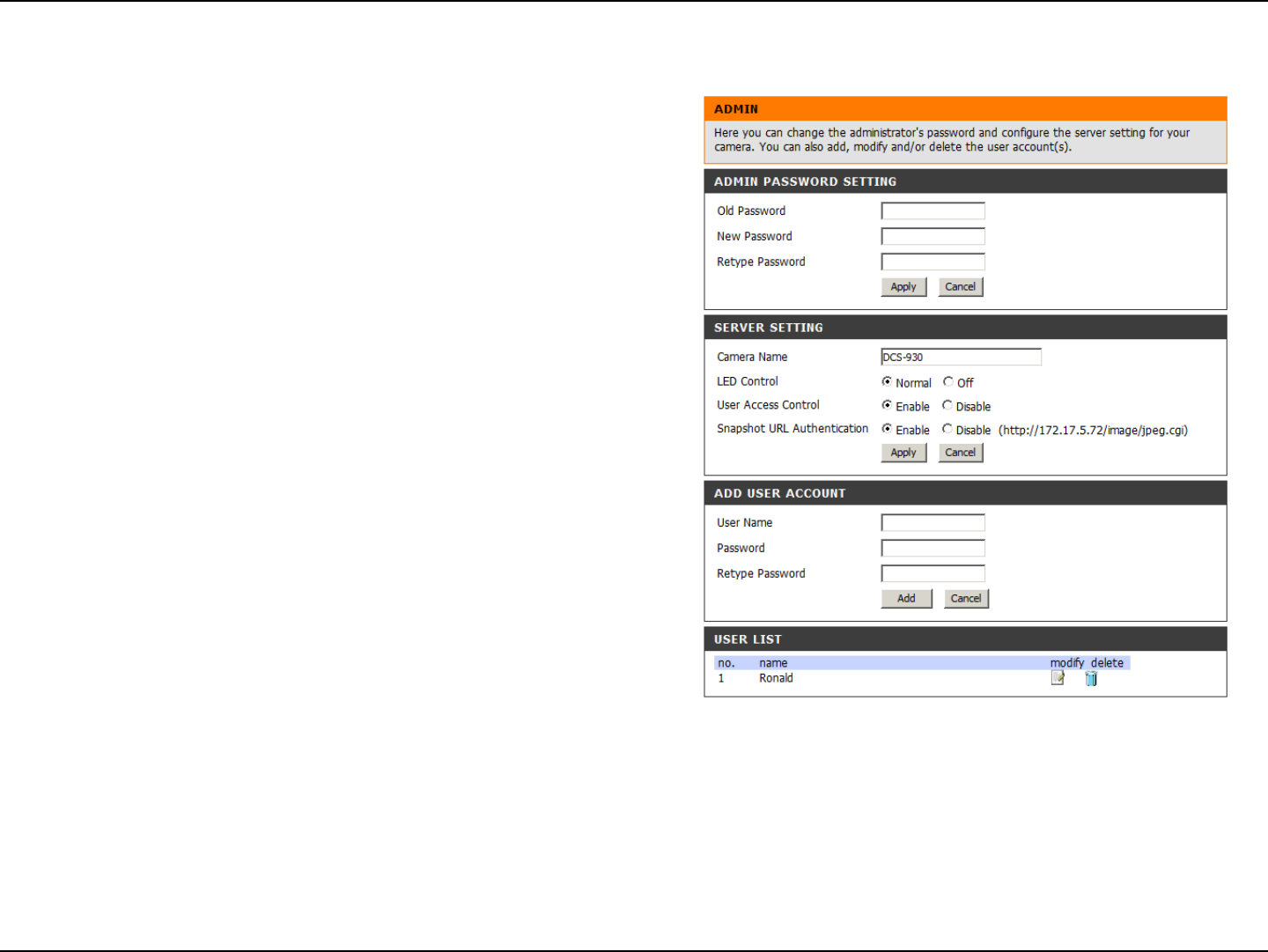Viewport: 1268px width, 952px height.
Task: Click the snapshot URL text http://172.17.5.72/image/jpeg.cgi
Action: (x=1093, y=431)
